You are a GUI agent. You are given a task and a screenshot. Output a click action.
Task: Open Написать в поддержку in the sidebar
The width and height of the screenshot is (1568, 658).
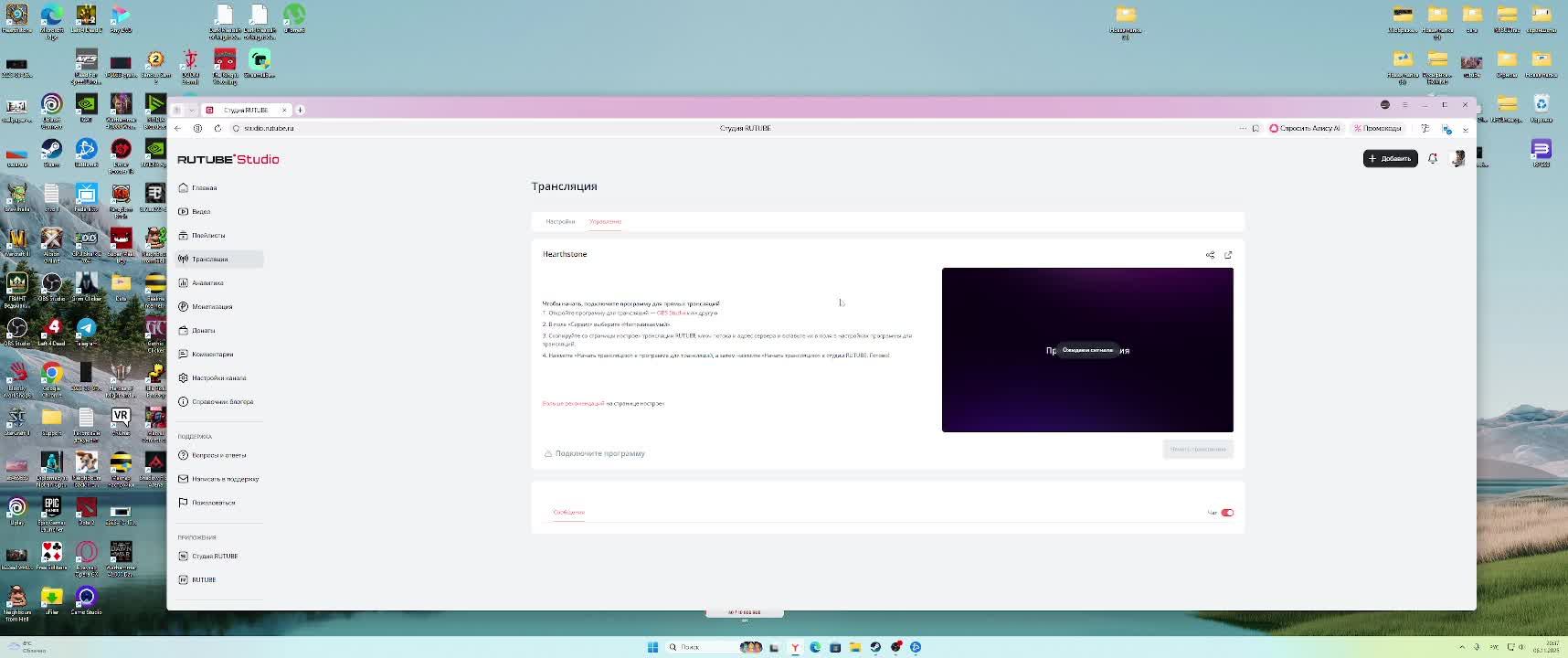219,479
